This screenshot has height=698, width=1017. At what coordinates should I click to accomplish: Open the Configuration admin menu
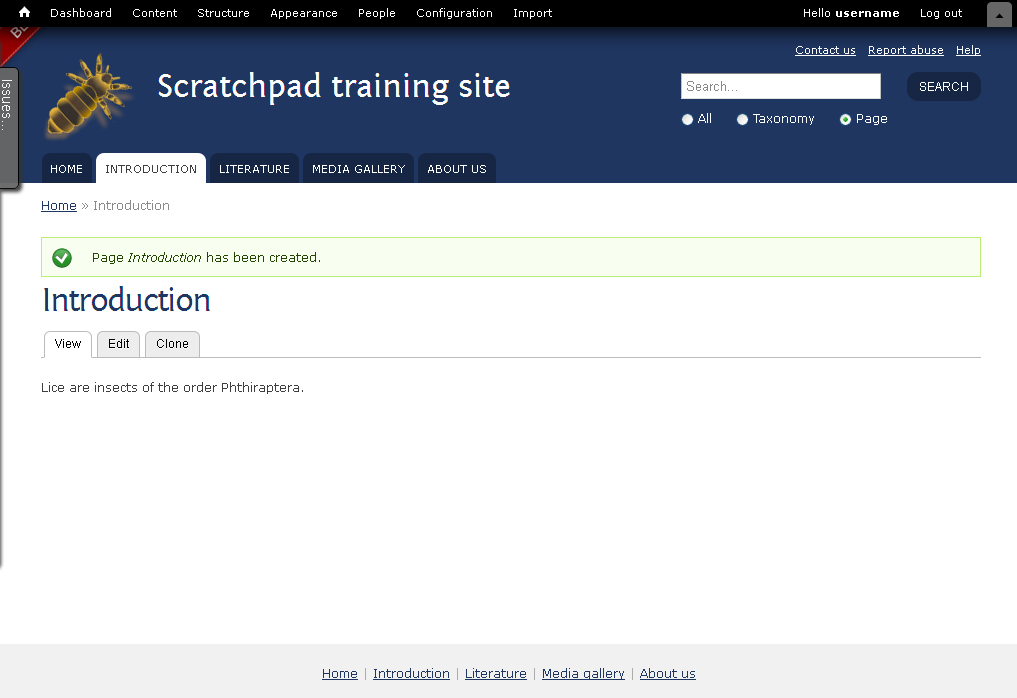pyautogui.click(x=454, y=13)
